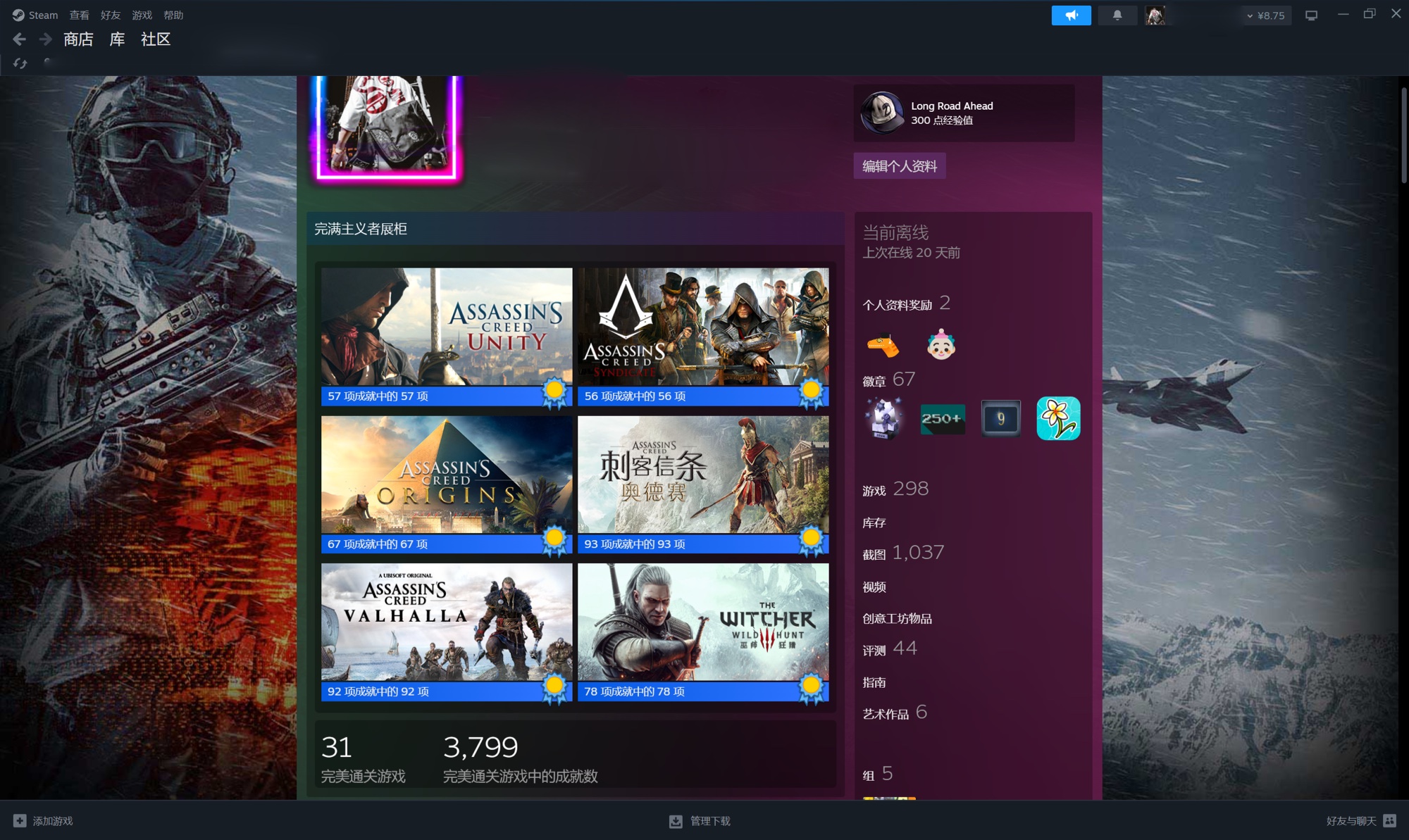
Task: Reload the page with refresh icon
Action: click(20, 63)
